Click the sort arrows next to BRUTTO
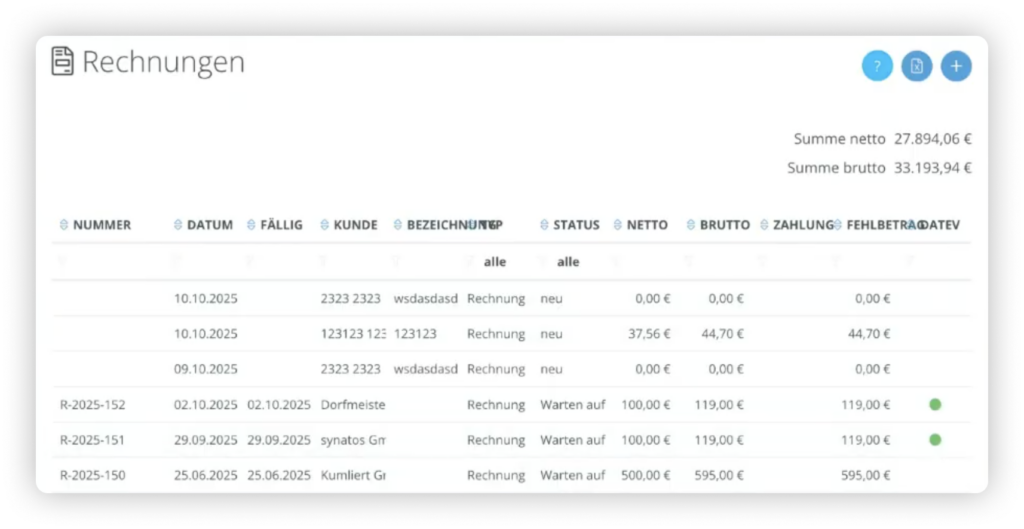Image resolution: width=1024 pixels, height=529 pixels. tap(691, 225)
